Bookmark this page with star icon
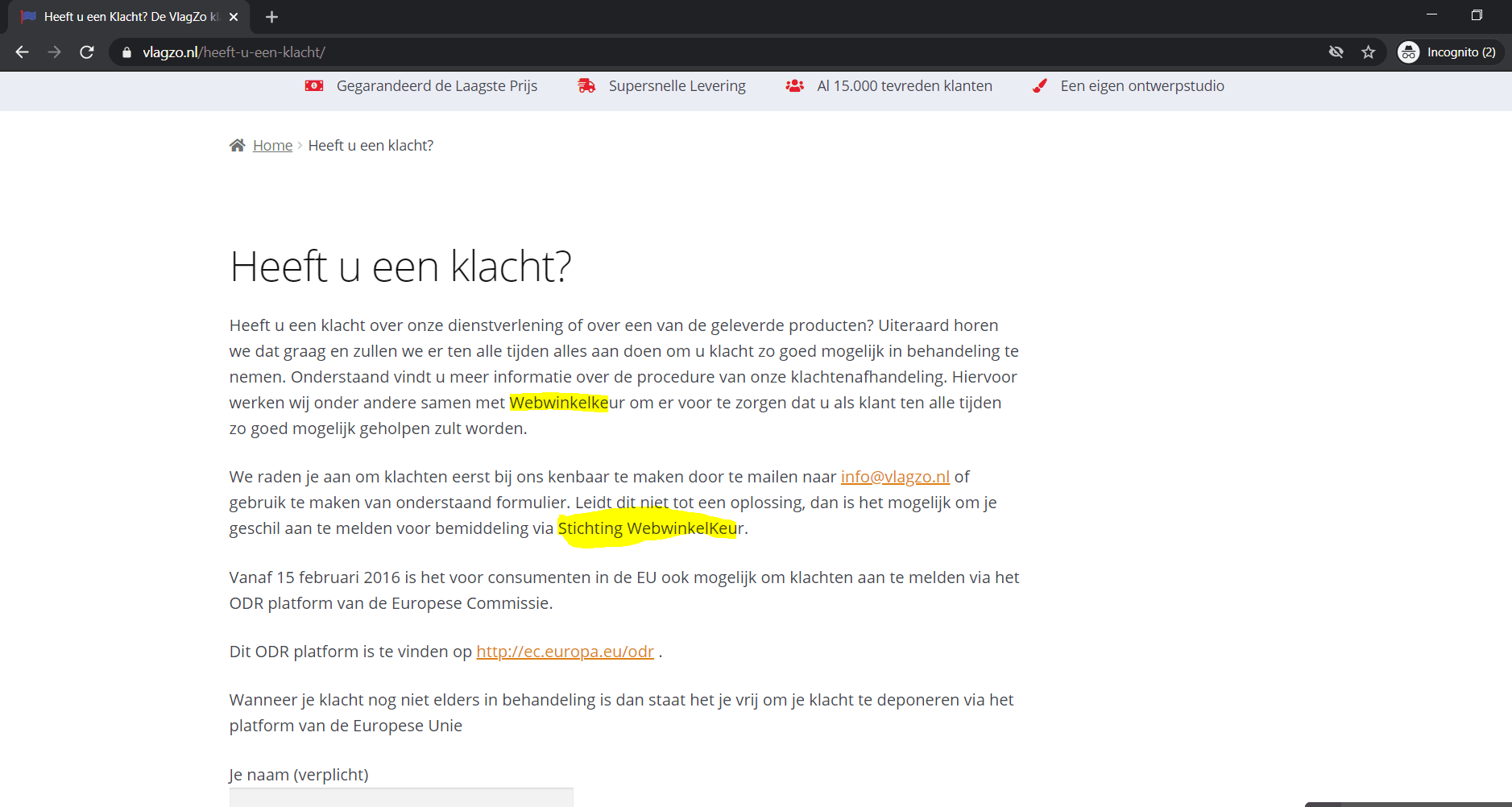 (x=1368, y=52)
